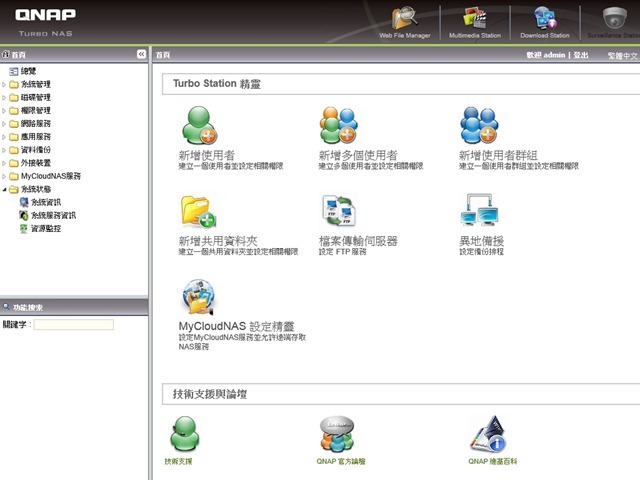Image resolution: width=640 pixels, height=480 pixels.
Task: Click the 新增共用資料夾 shared folder icon
Action: pyautogui.click(x=198, y=211)
